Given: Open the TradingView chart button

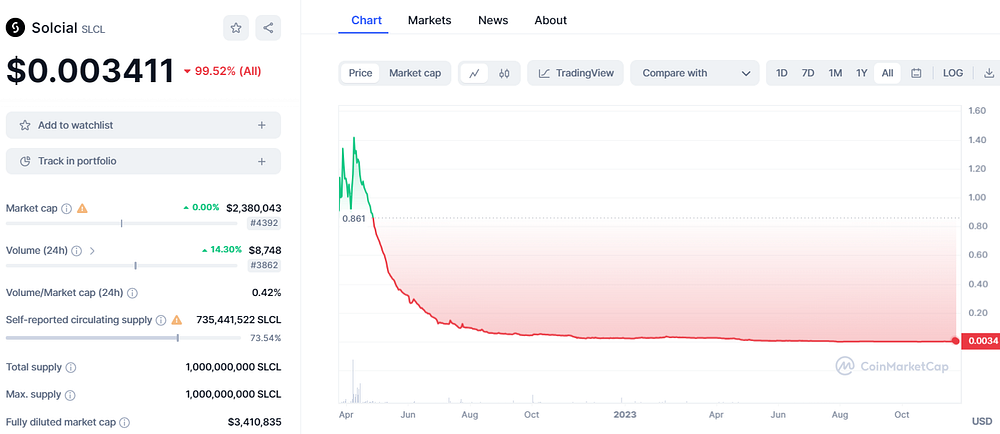Looking at the screenshot, I should point(575,73).
